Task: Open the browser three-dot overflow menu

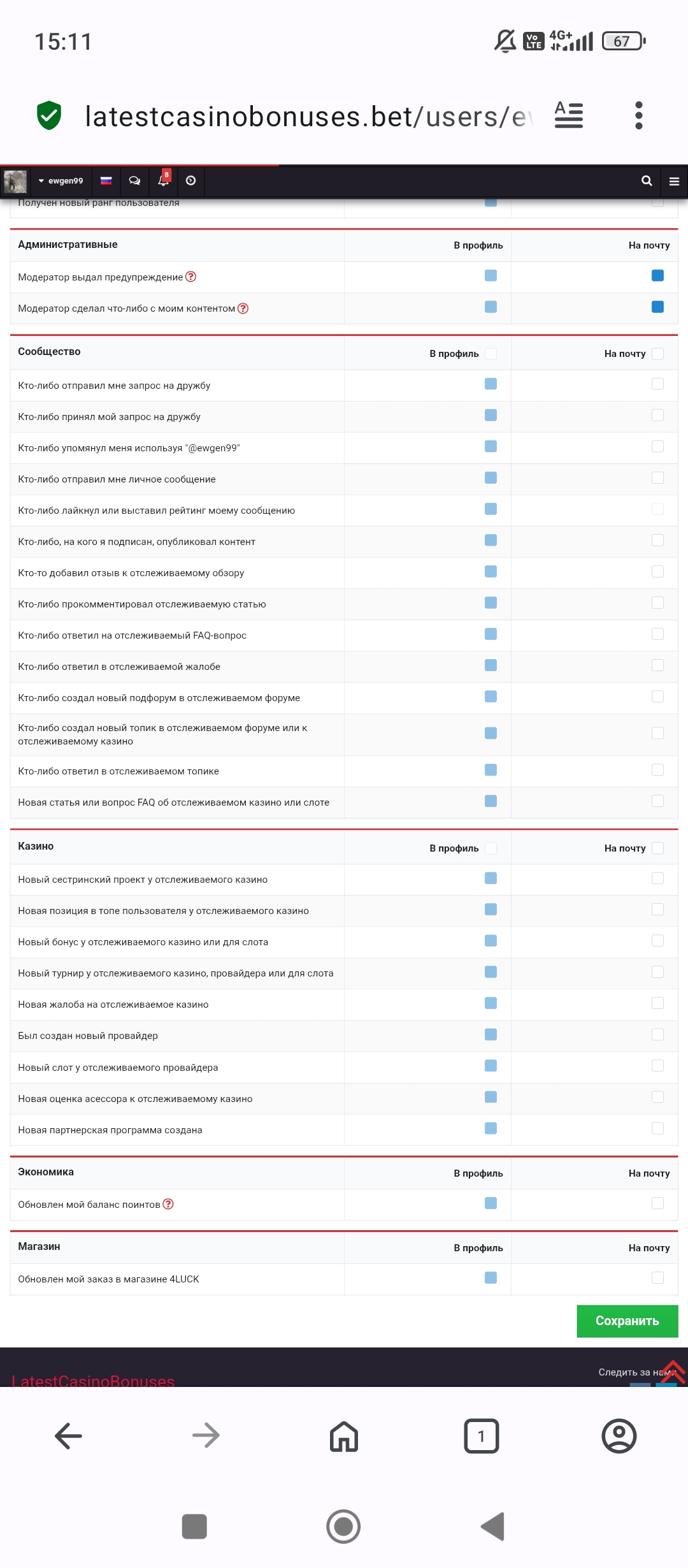Action: tap(639, 115)
